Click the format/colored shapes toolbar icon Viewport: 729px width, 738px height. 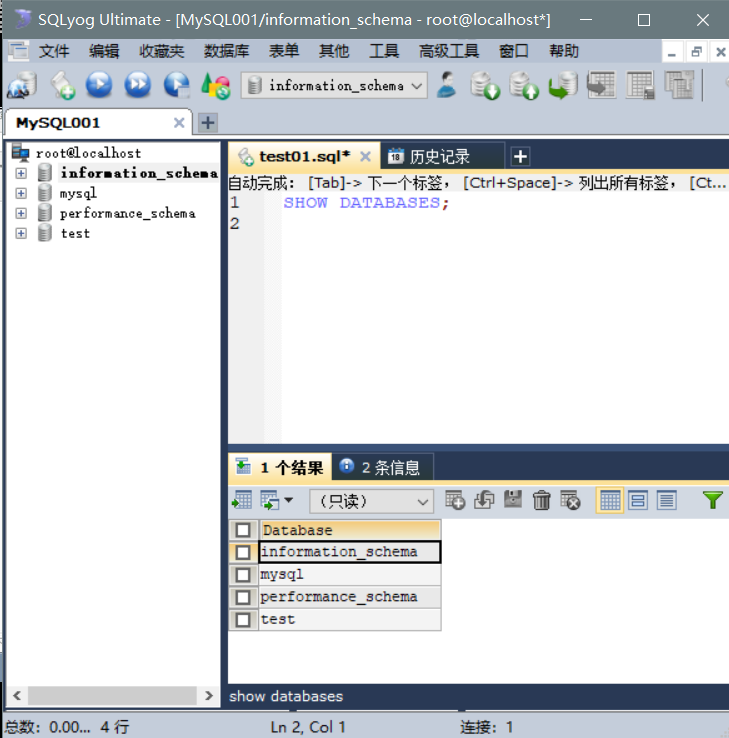(216, 85)
